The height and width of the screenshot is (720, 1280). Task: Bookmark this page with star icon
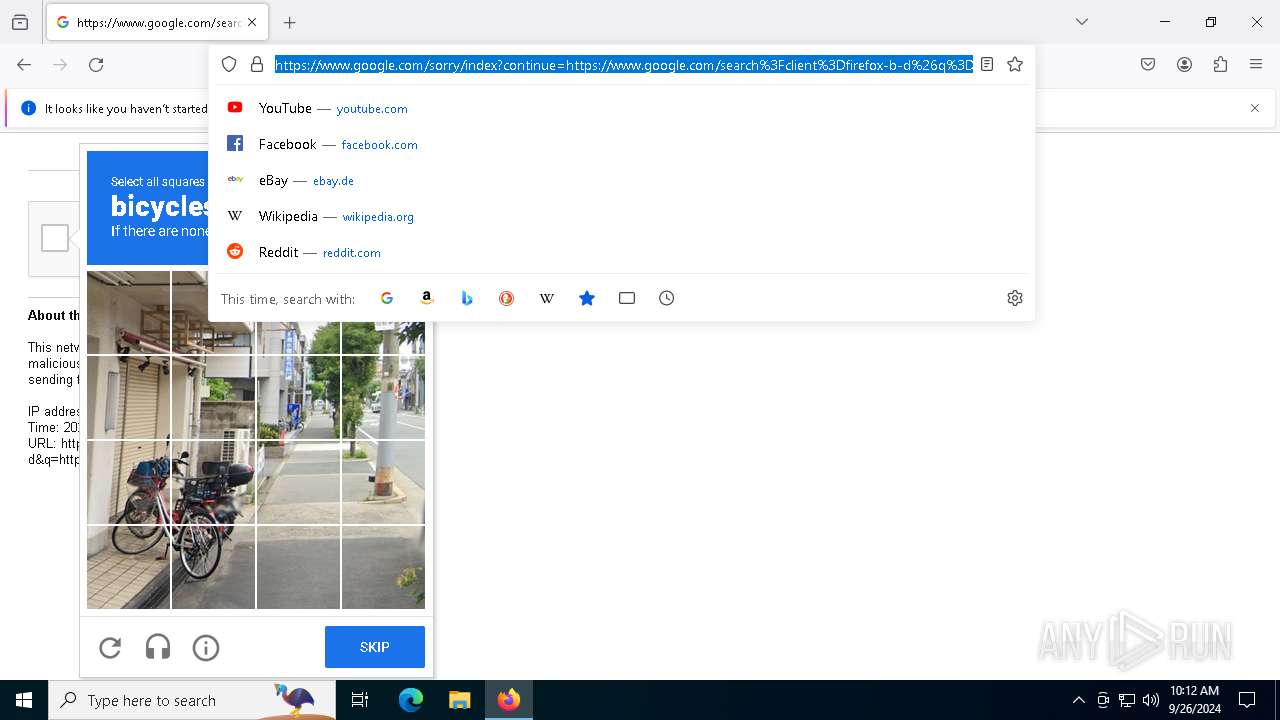tap(1015, 64)
